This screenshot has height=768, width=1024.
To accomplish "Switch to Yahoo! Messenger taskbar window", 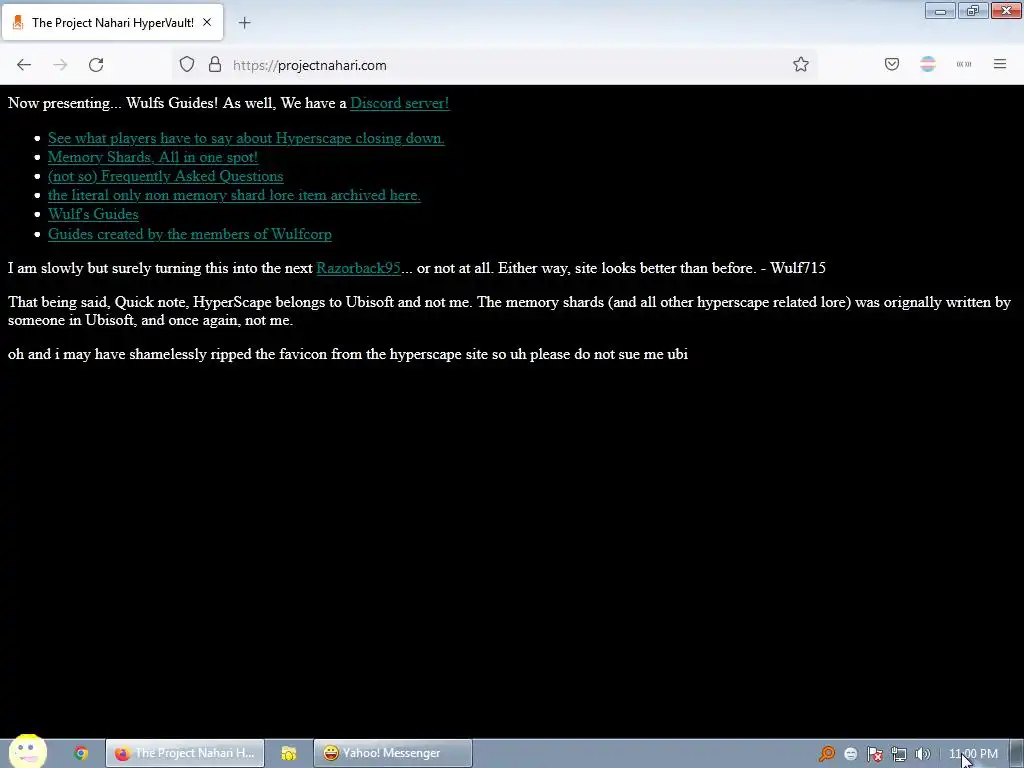I will pos(392,753).
